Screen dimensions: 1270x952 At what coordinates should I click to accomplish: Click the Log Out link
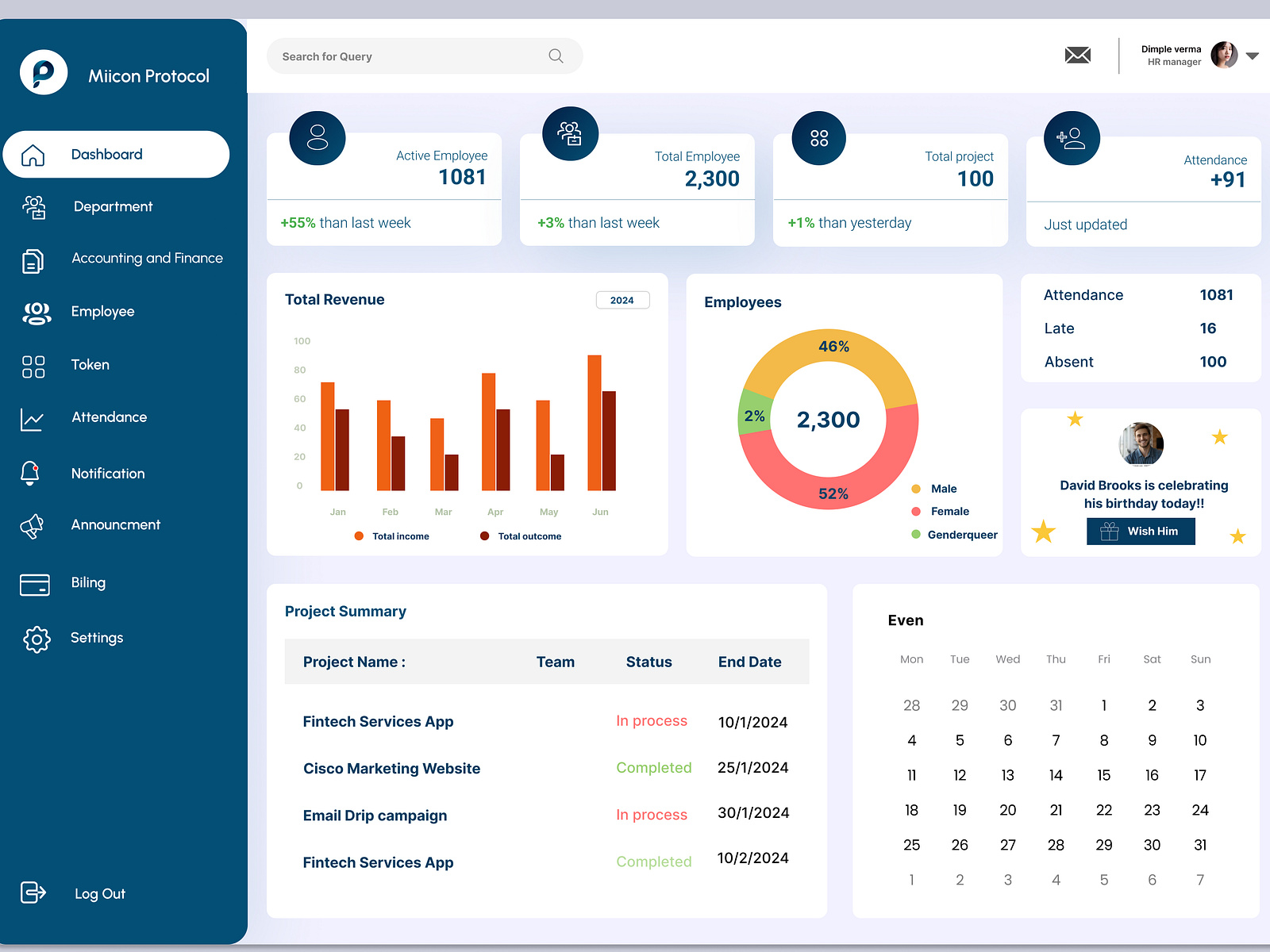click(99, 893)
